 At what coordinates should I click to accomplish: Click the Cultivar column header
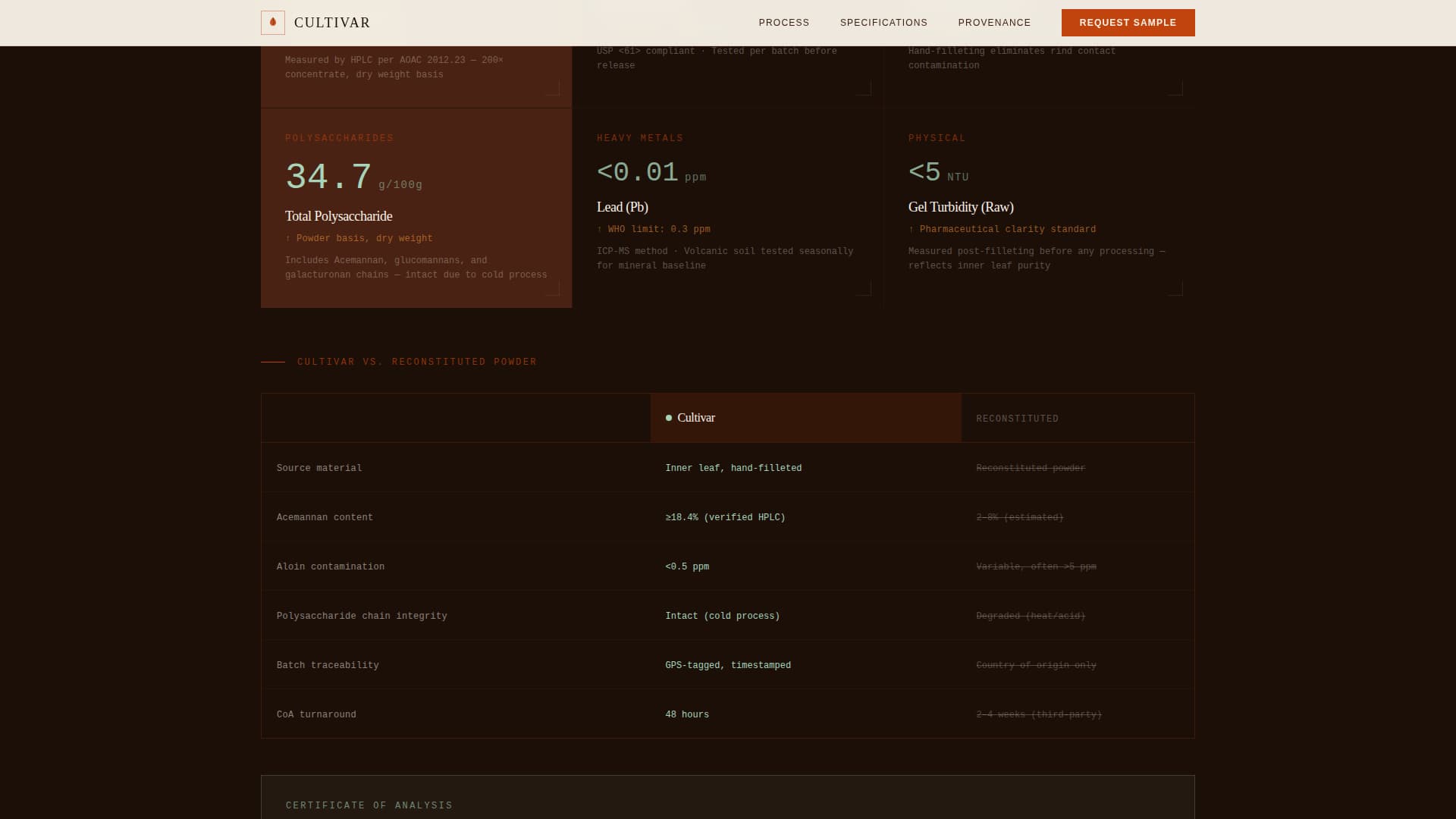[x=806, y=418]
